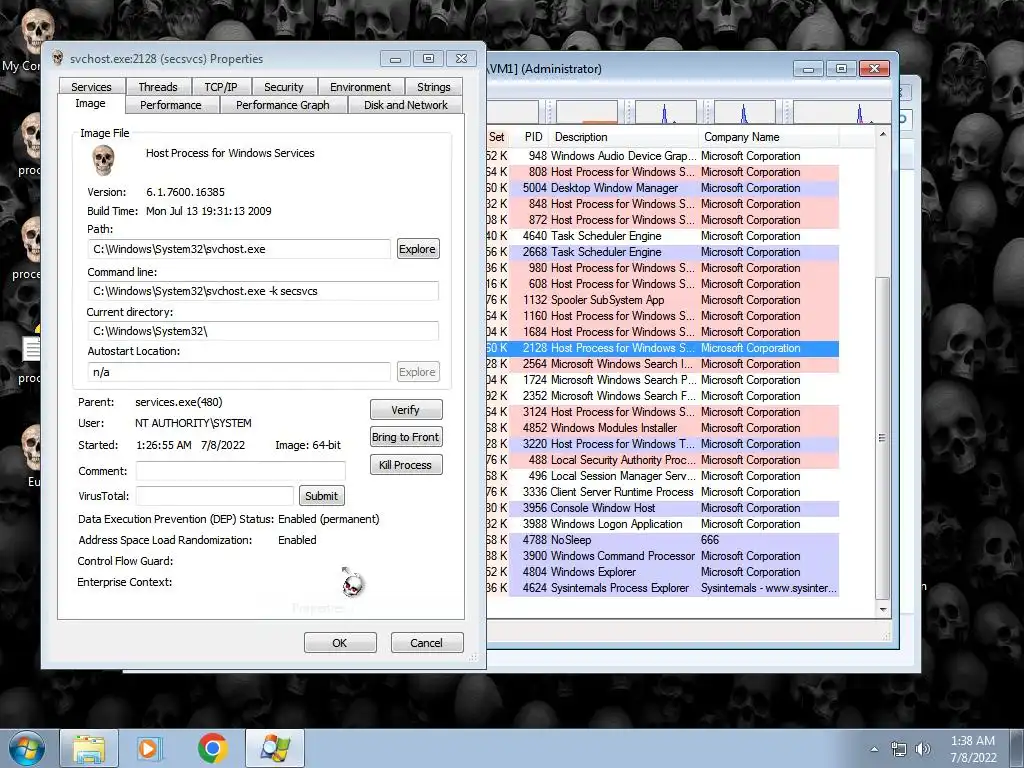The width and height of the screenshot is (1024, 768).
Task: Click process list scroll up arrow
Action: [x=882, y=135]
